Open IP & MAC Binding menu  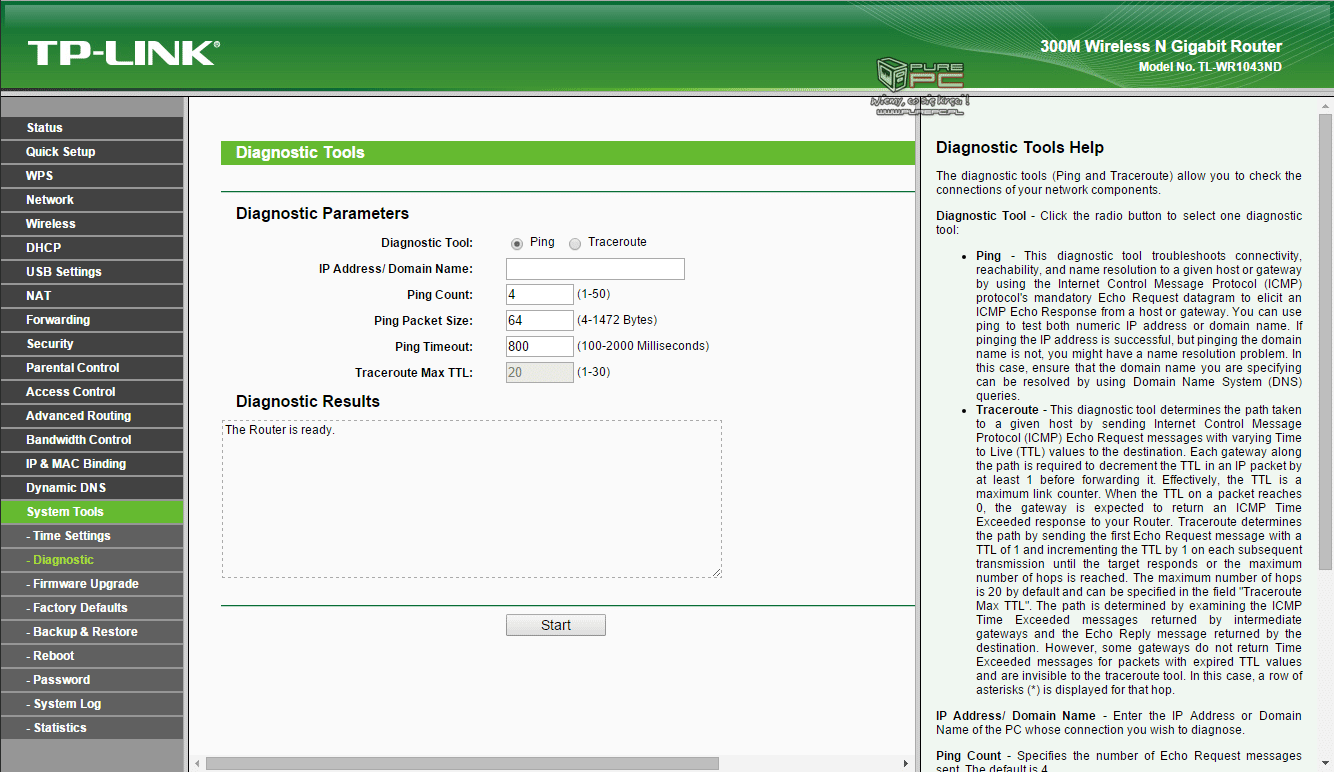tap(92, 464)
